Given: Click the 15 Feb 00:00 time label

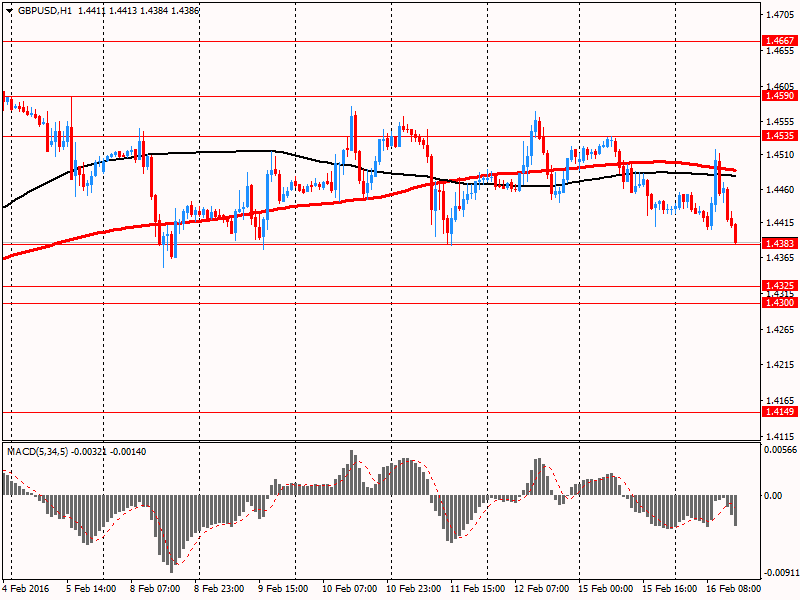Looking at the screenshot, I should (x=605, y=589).
